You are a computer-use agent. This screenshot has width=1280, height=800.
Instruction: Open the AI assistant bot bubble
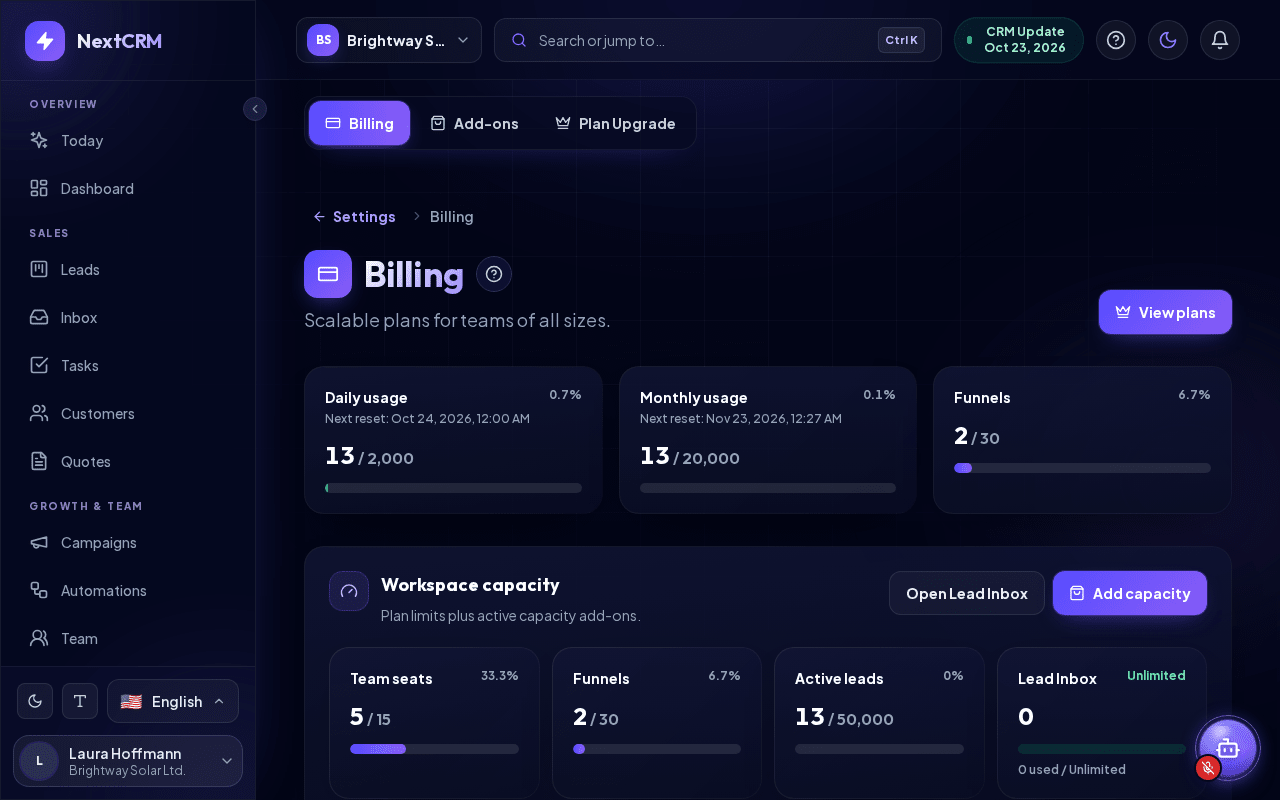click(x=1227, y=748)
